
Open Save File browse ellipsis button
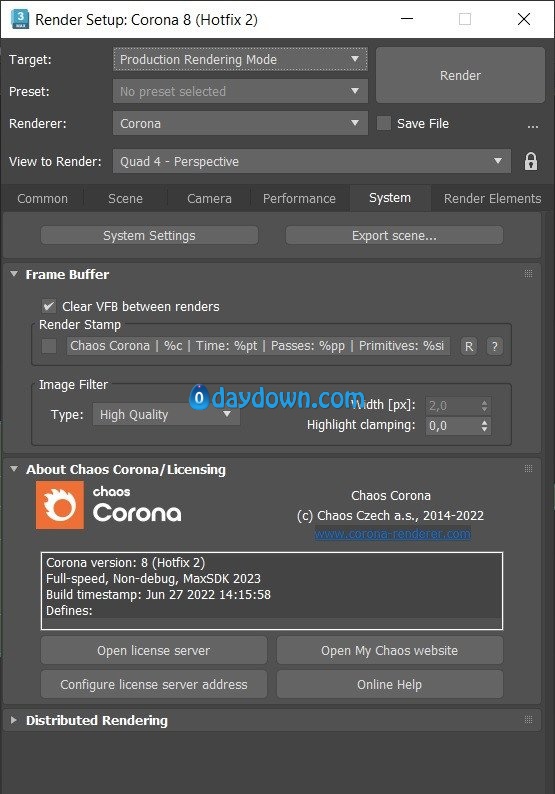533,125
